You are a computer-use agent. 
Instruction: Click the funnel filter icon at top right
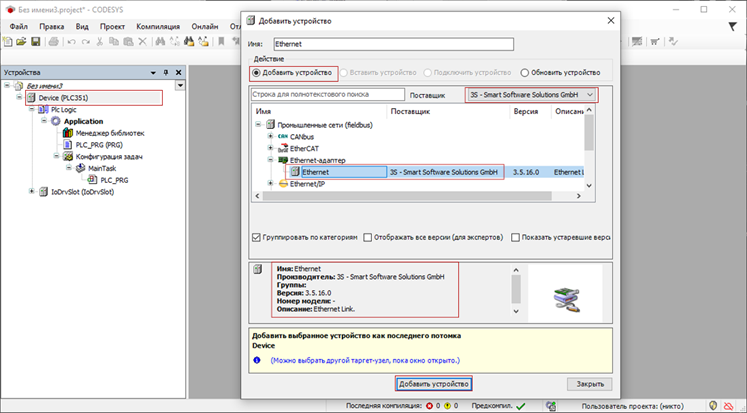733,27
